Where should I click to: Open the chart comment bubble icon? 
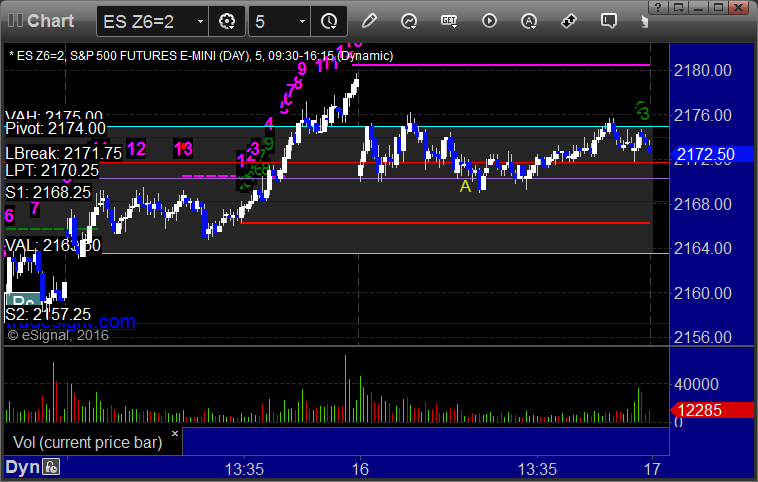(x=609, y=21)
